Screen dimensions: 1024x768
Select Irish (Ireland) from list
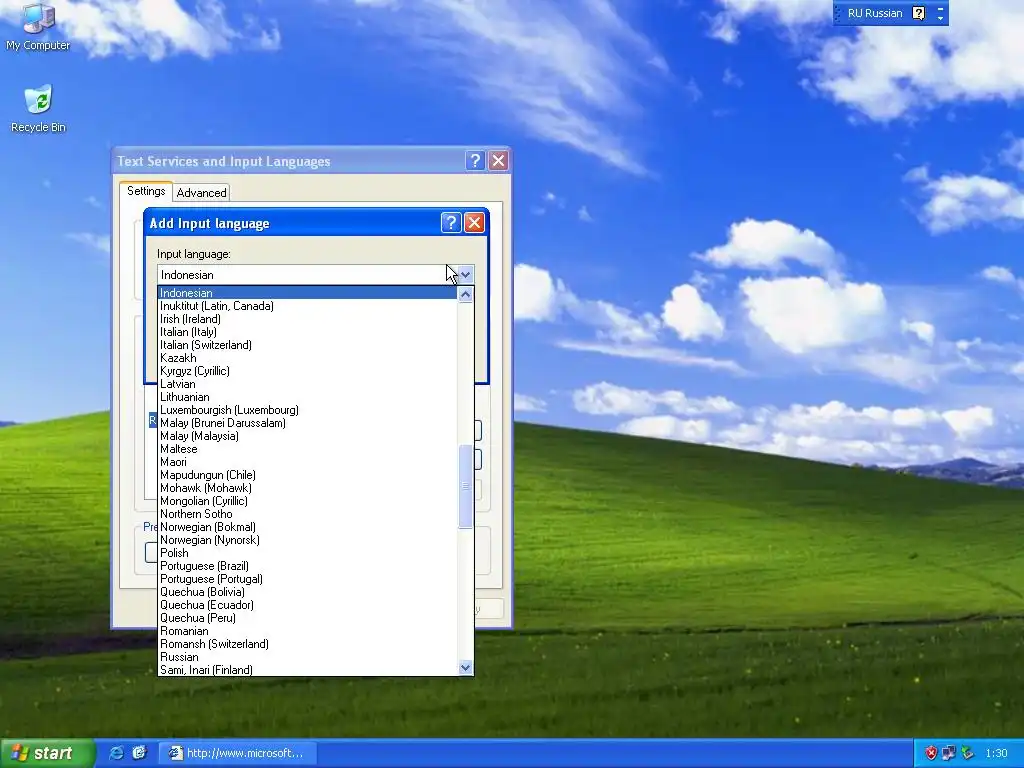point(308,319)
